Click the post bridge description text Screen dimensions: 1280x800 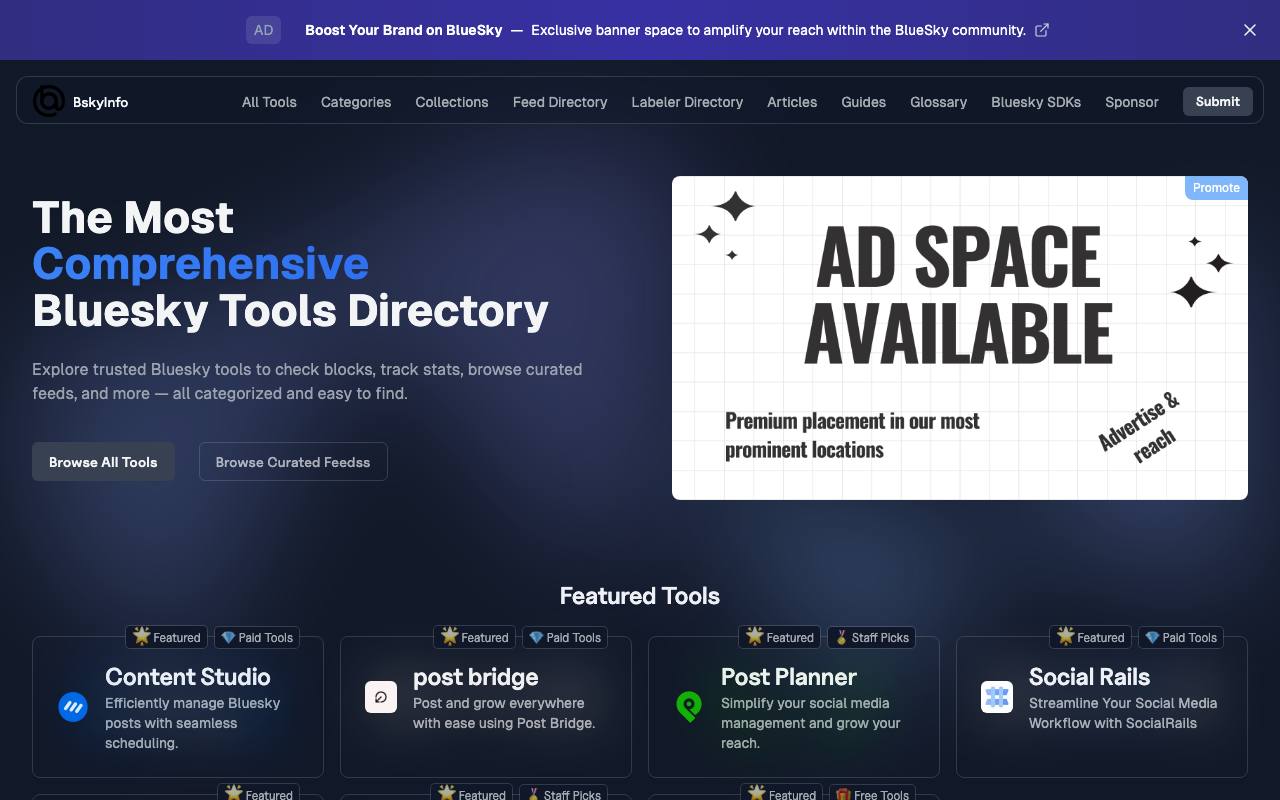point(504,713)
